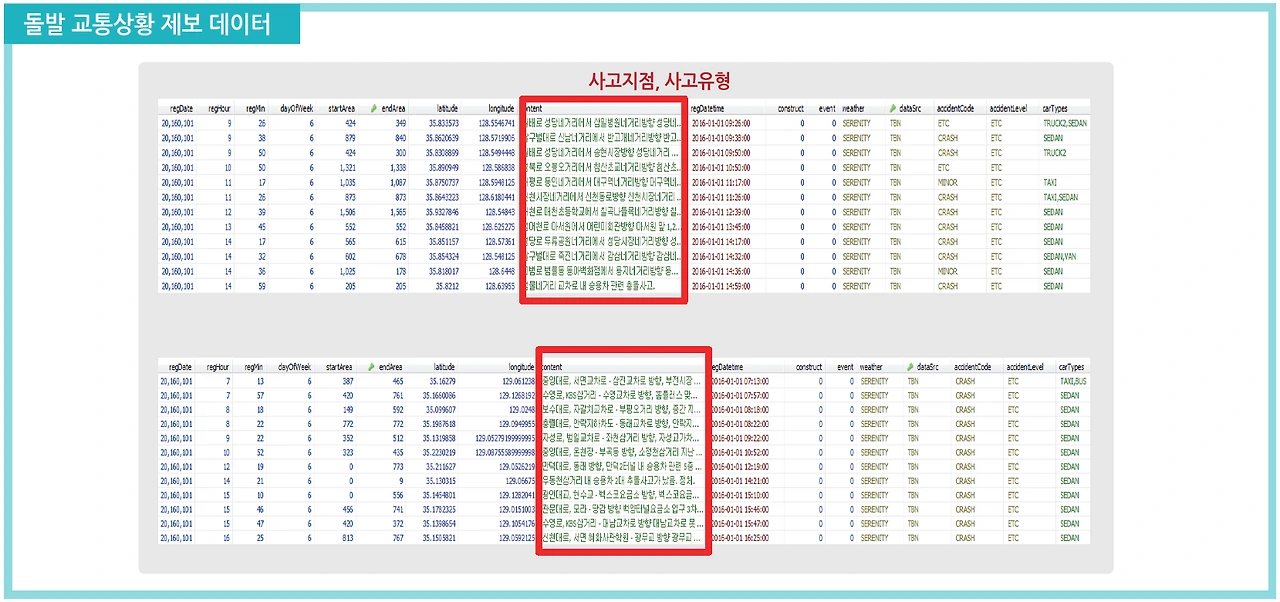
Task: Click latitude value 35.099607
Action: (442, 409)
